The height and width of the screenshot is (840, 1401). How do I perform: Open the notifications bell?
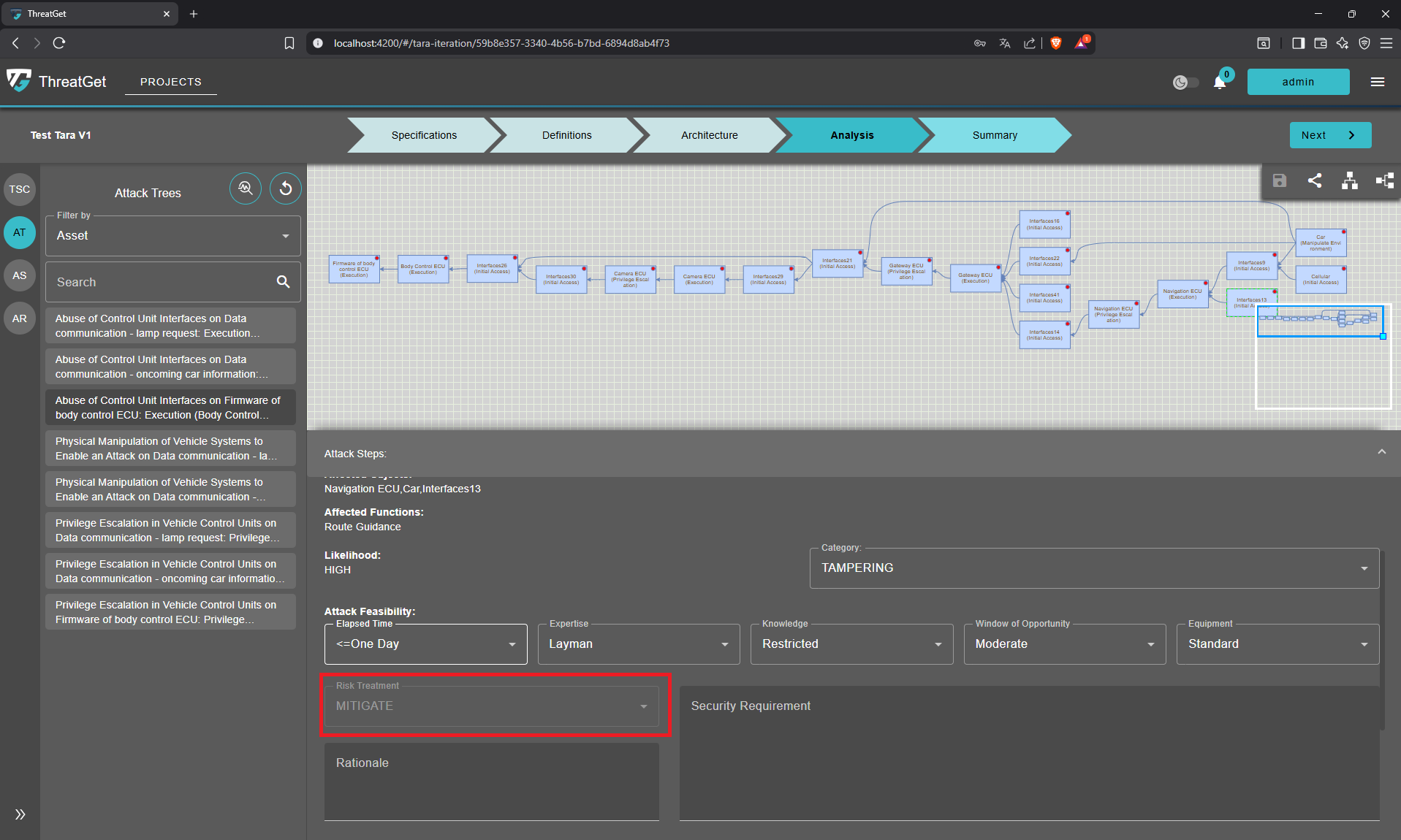pyautogui.click(x=1218, y=82)
